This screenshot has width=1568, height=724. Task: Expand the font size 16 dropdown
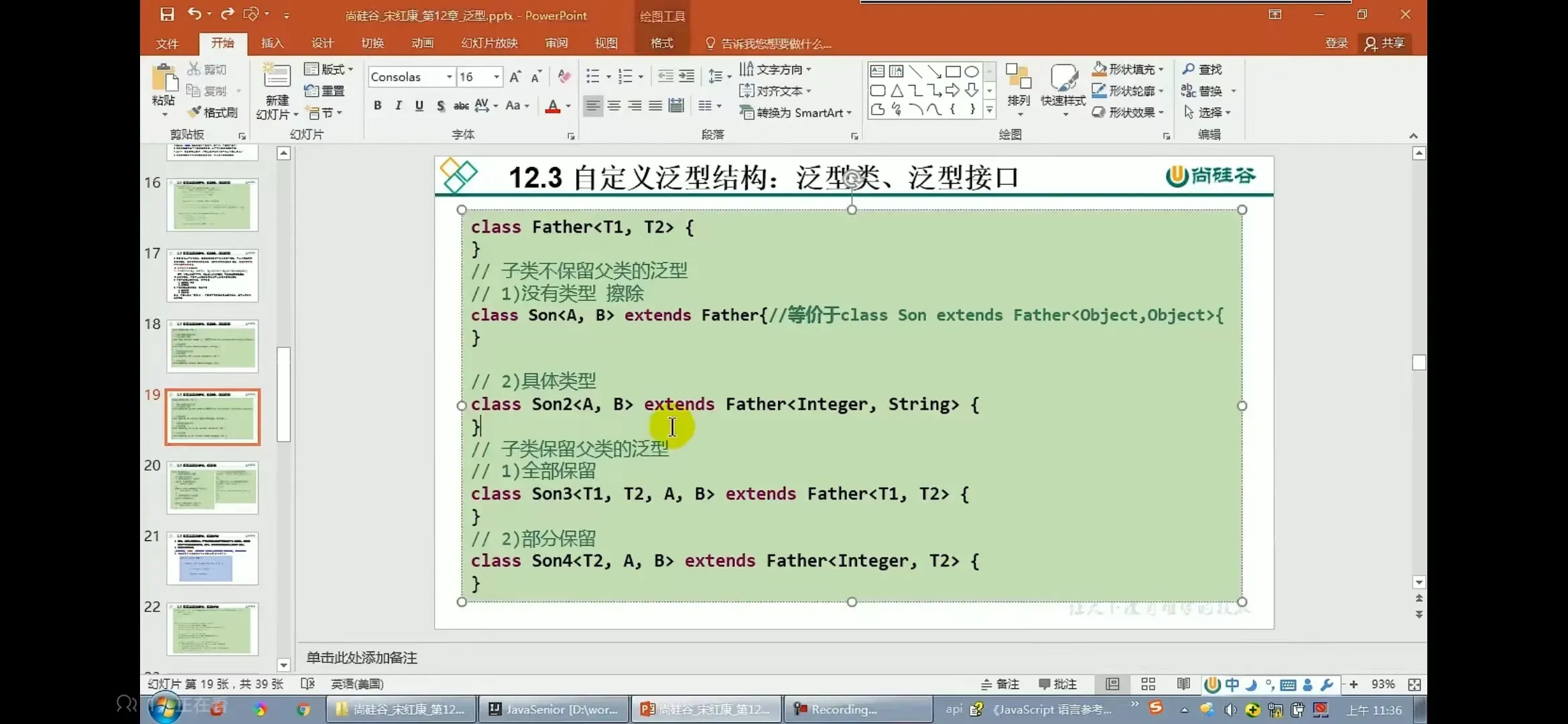point(497,77)
